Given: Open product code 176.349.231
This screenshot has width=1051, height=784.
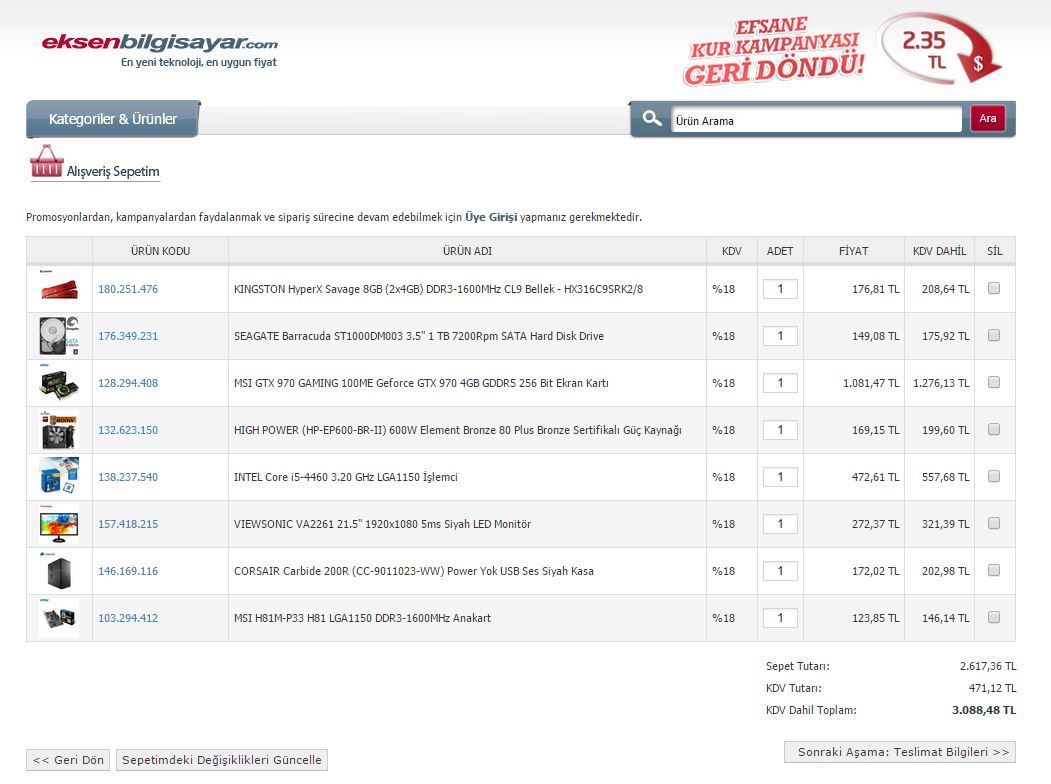Looking at the screenshot, I should tap(128, 336).
